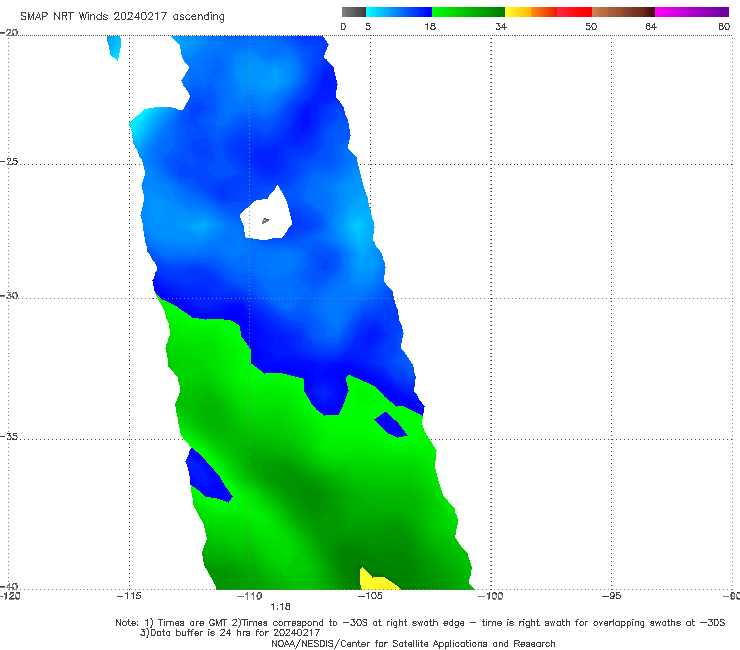Choose the yellow-orange segment of the color bar

coord(531,12)
